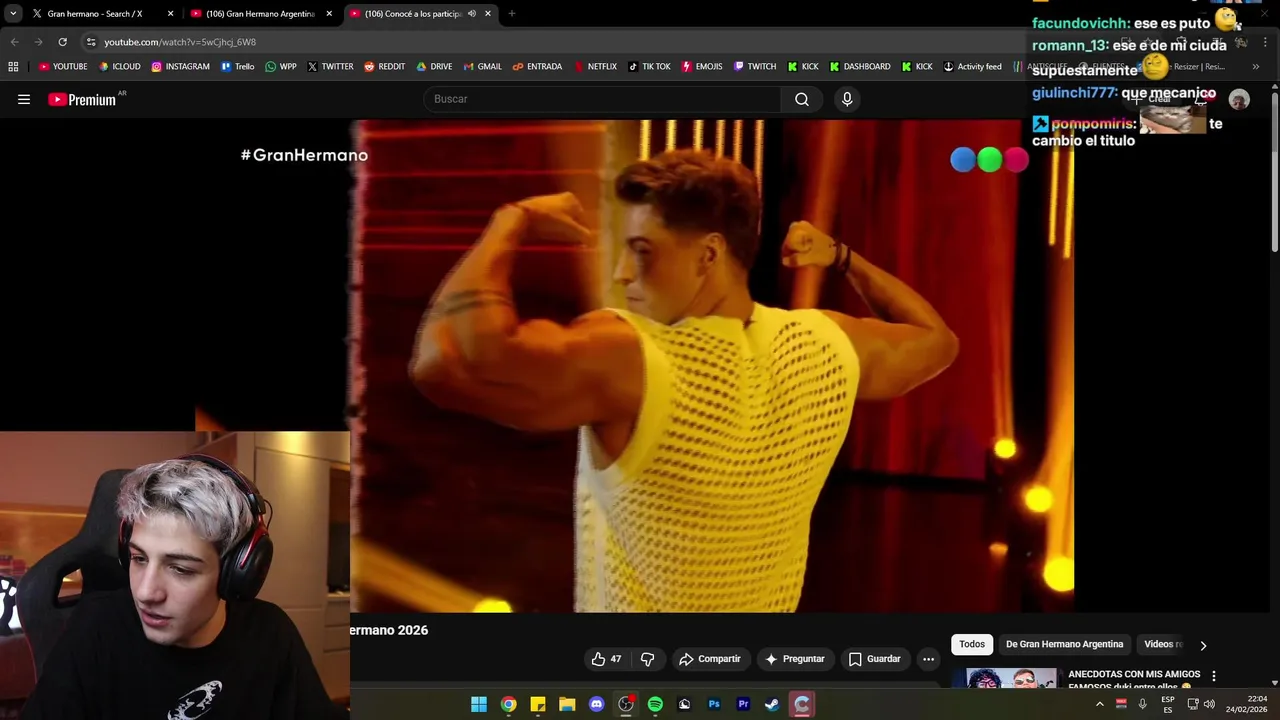Open Discord from the taskbar
The image size is (1280, 720).
[x=597, y=704]
